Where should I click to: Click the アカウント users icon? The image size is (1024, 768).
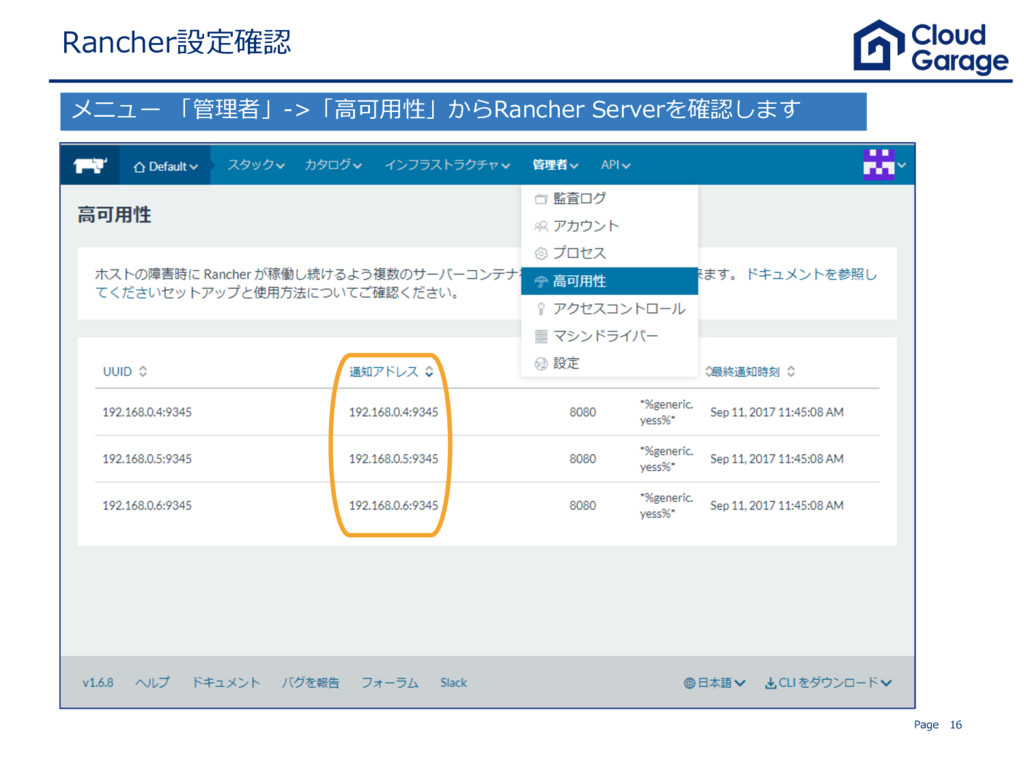point(541,227)
